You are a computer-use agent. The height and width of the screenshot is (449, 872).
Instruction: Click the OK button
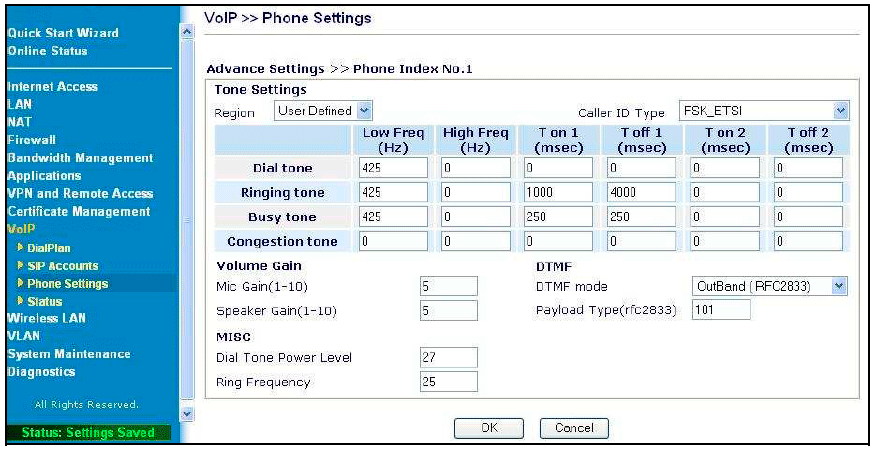pyautogui.click(x=489, y=427)
